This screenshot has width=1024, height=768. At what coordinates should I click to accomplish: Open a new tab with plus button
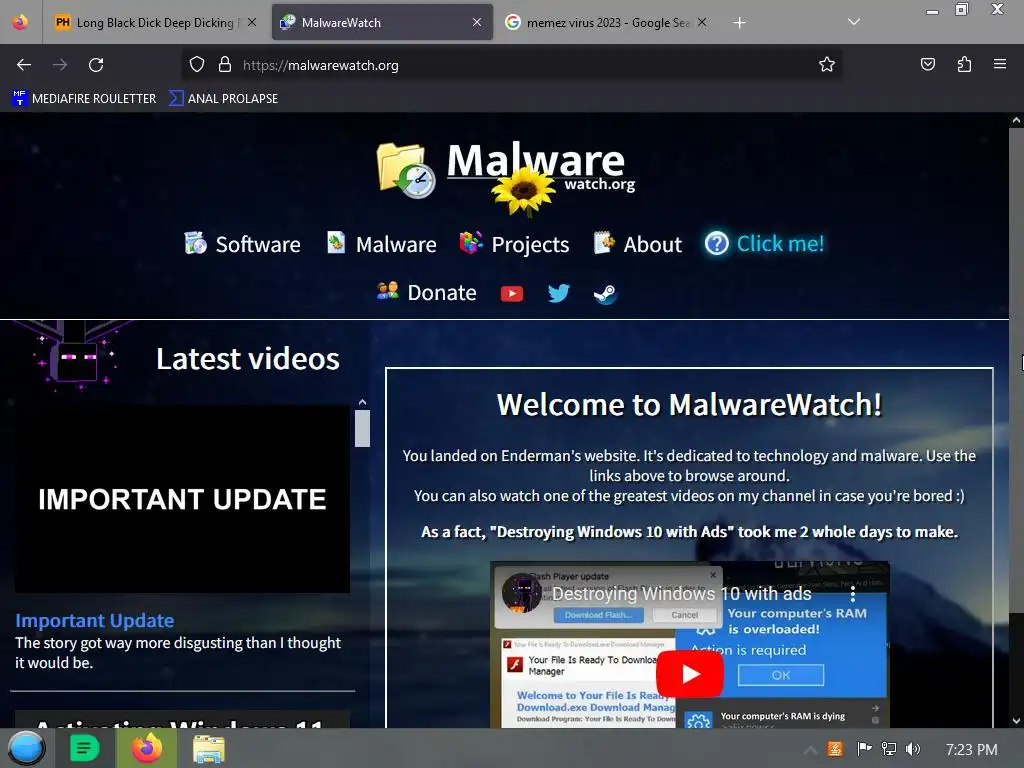739,23
